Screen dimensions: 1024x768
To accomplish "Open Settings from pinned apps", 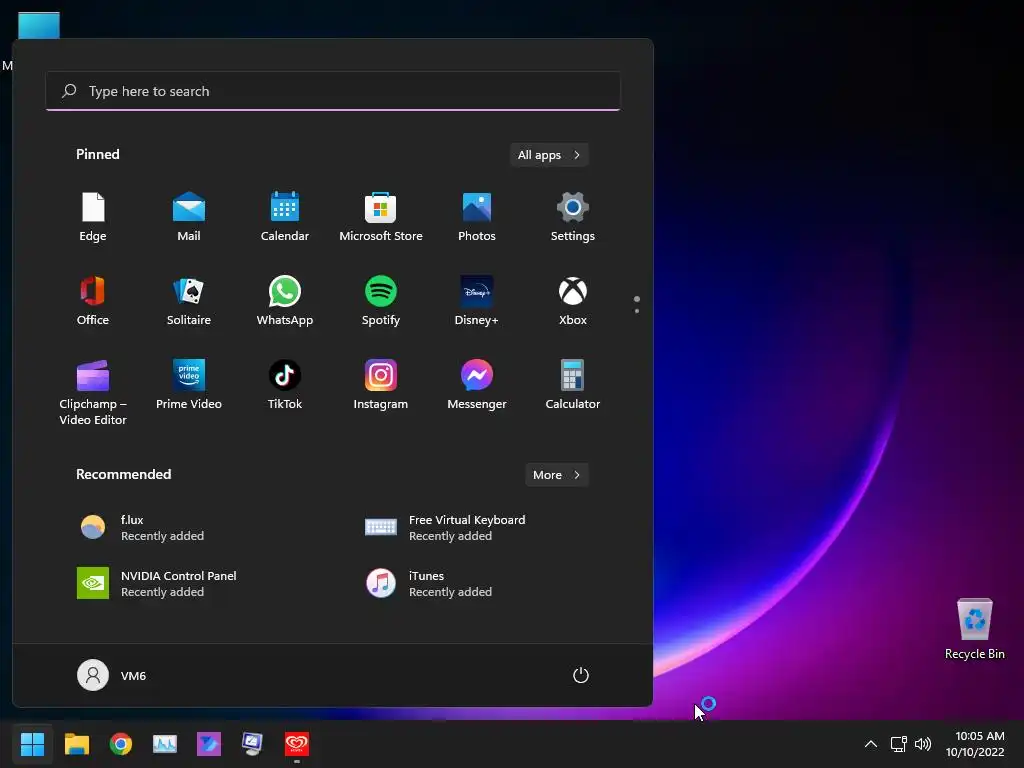I will coord(573,217).
